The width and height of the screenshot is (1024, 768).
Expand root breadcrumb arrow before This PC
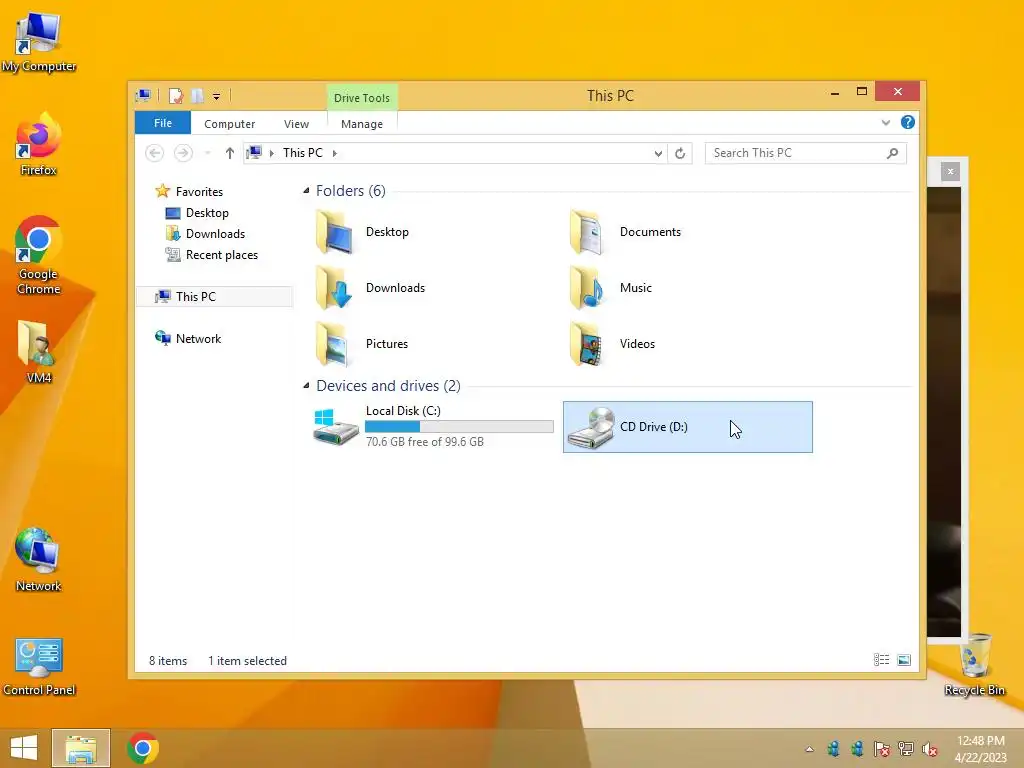(272, 153)
